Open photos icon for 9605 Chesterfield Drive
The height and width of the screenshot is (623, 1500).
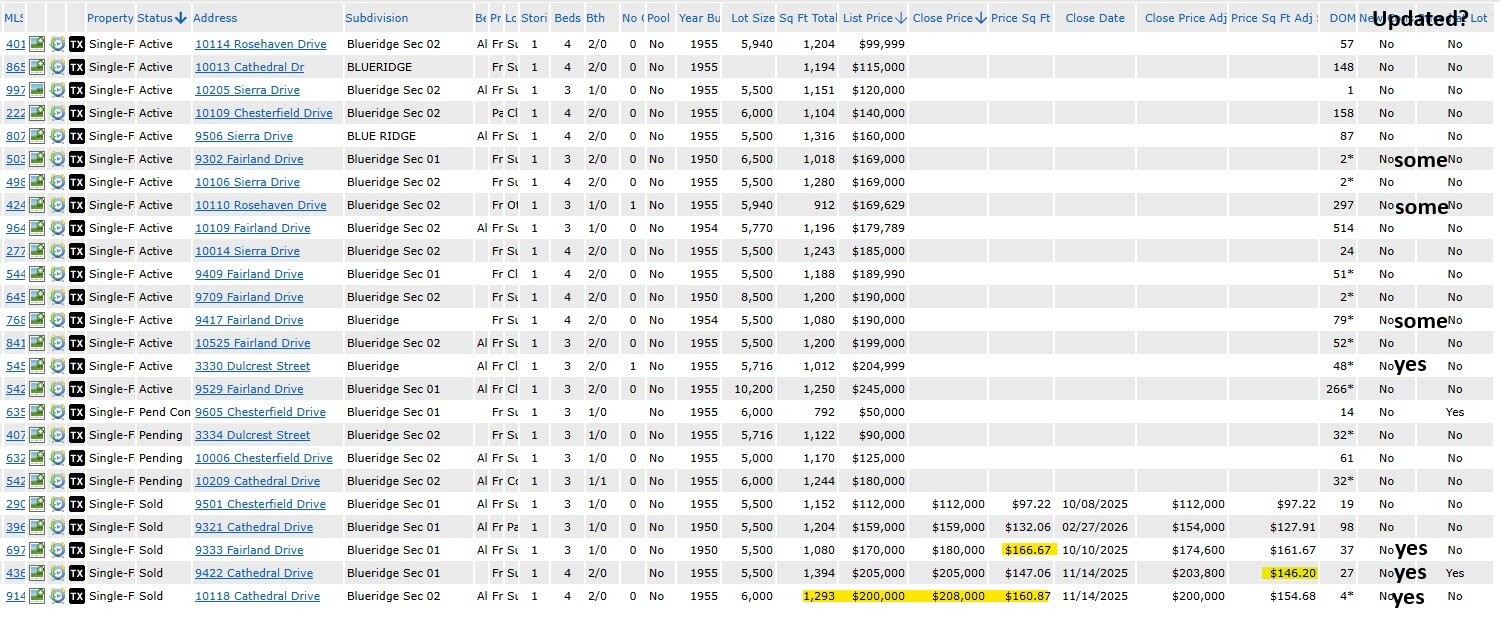37,412
